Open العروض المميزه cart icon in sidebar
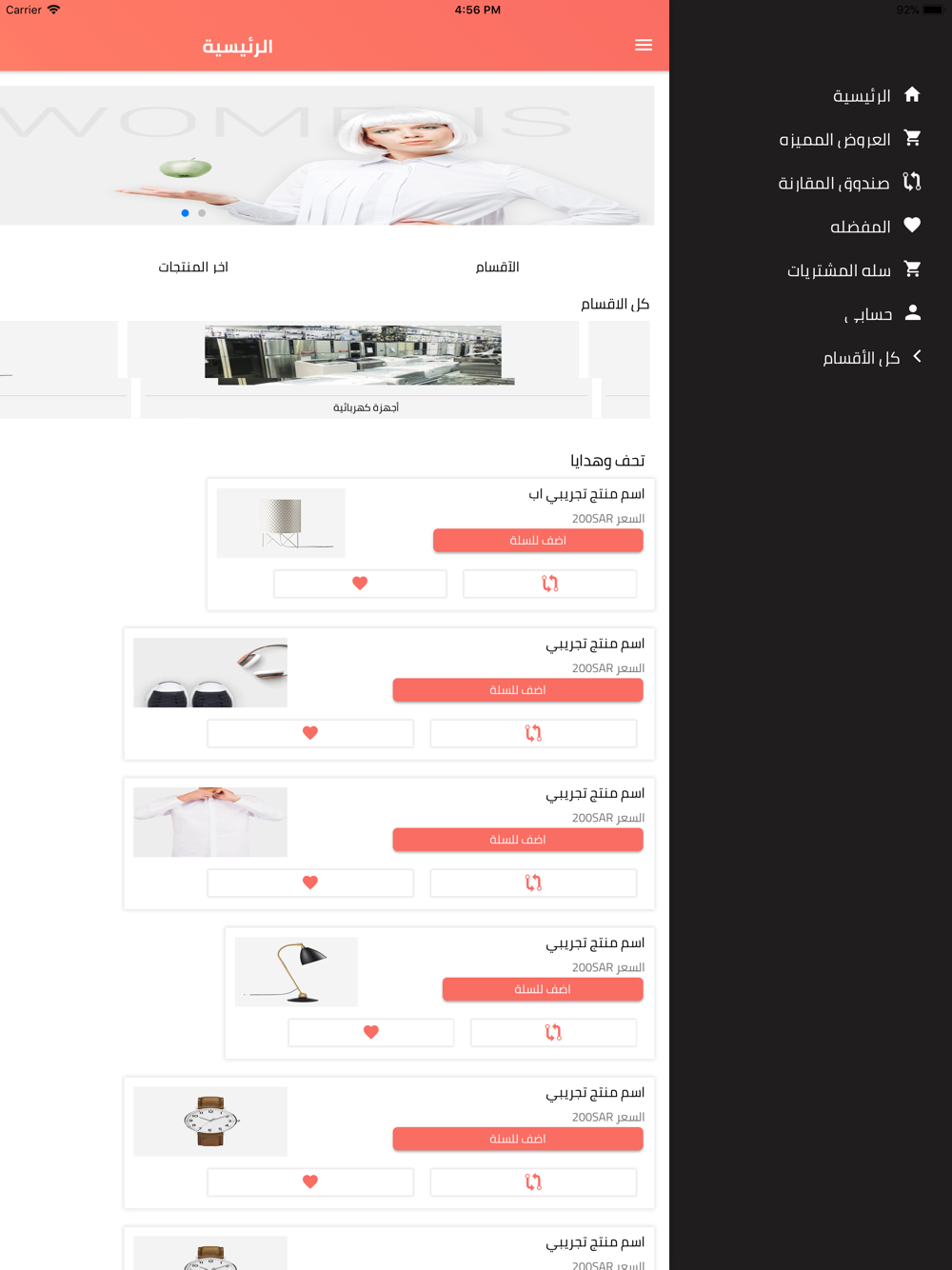952x1270 pixels. pyautogui.click(x=912, y=138)
